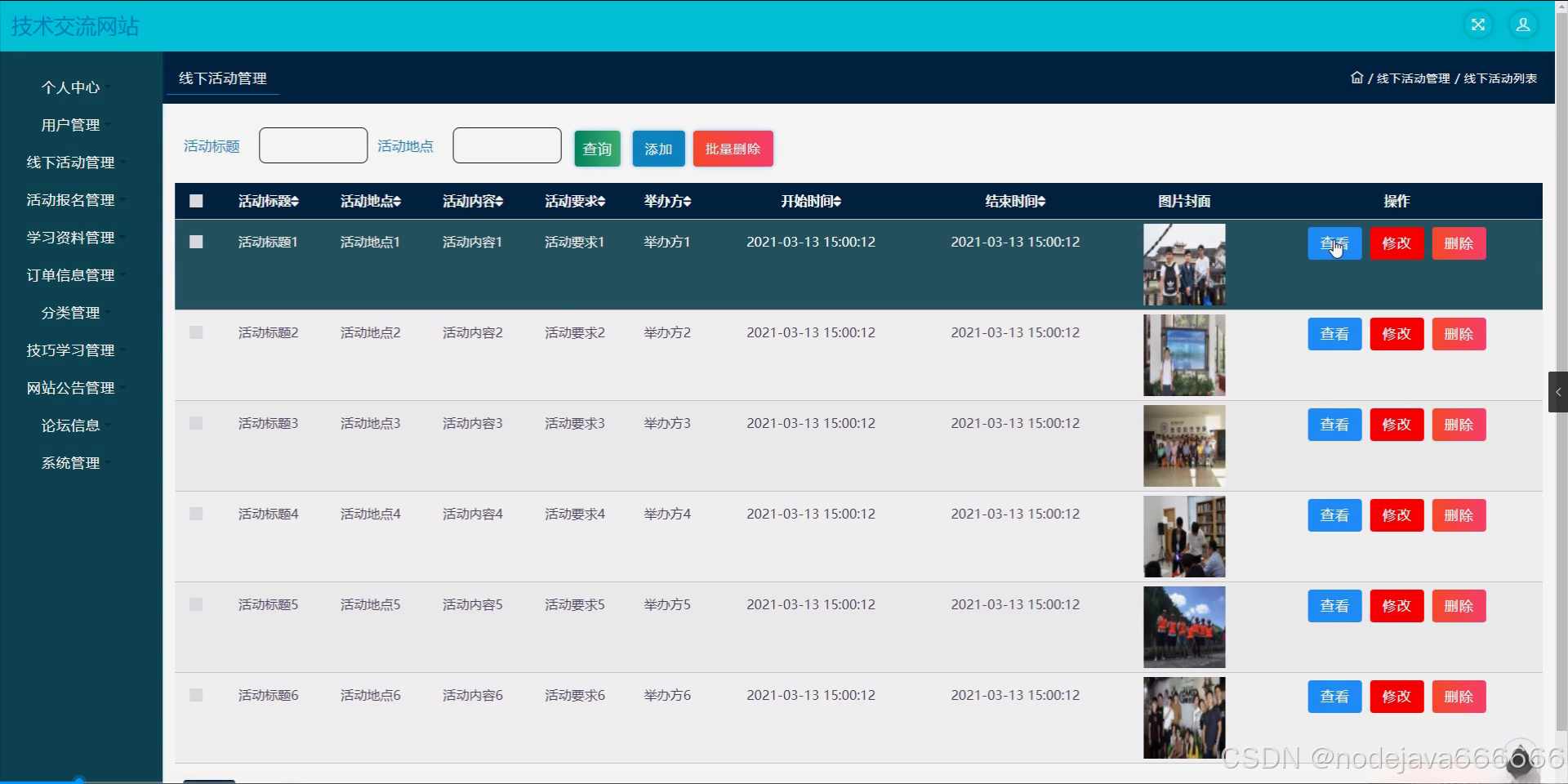The width and height of the screenshot is (1568, 784).
Task: Click into the 活动标题 search field
Action: click(313, 145)
